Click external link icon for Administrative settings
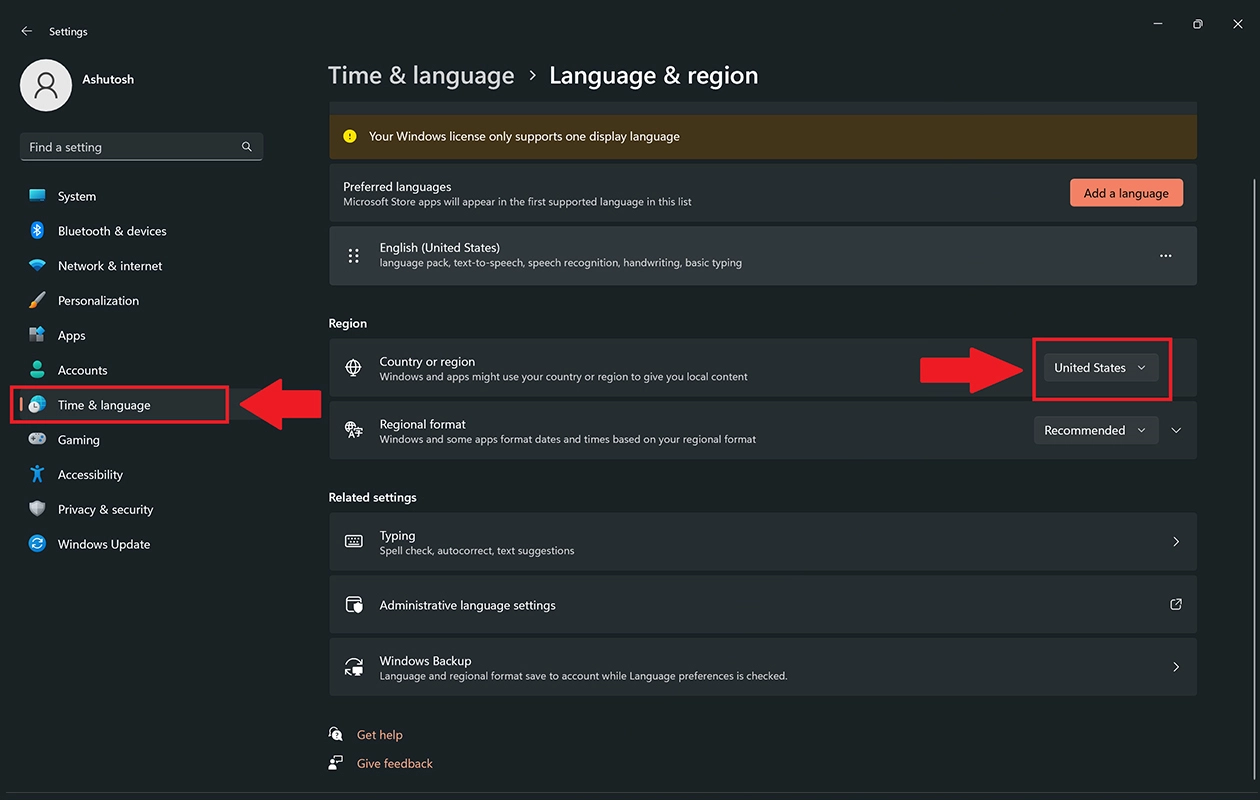The image size is (1260, 800). [1176, 604]
